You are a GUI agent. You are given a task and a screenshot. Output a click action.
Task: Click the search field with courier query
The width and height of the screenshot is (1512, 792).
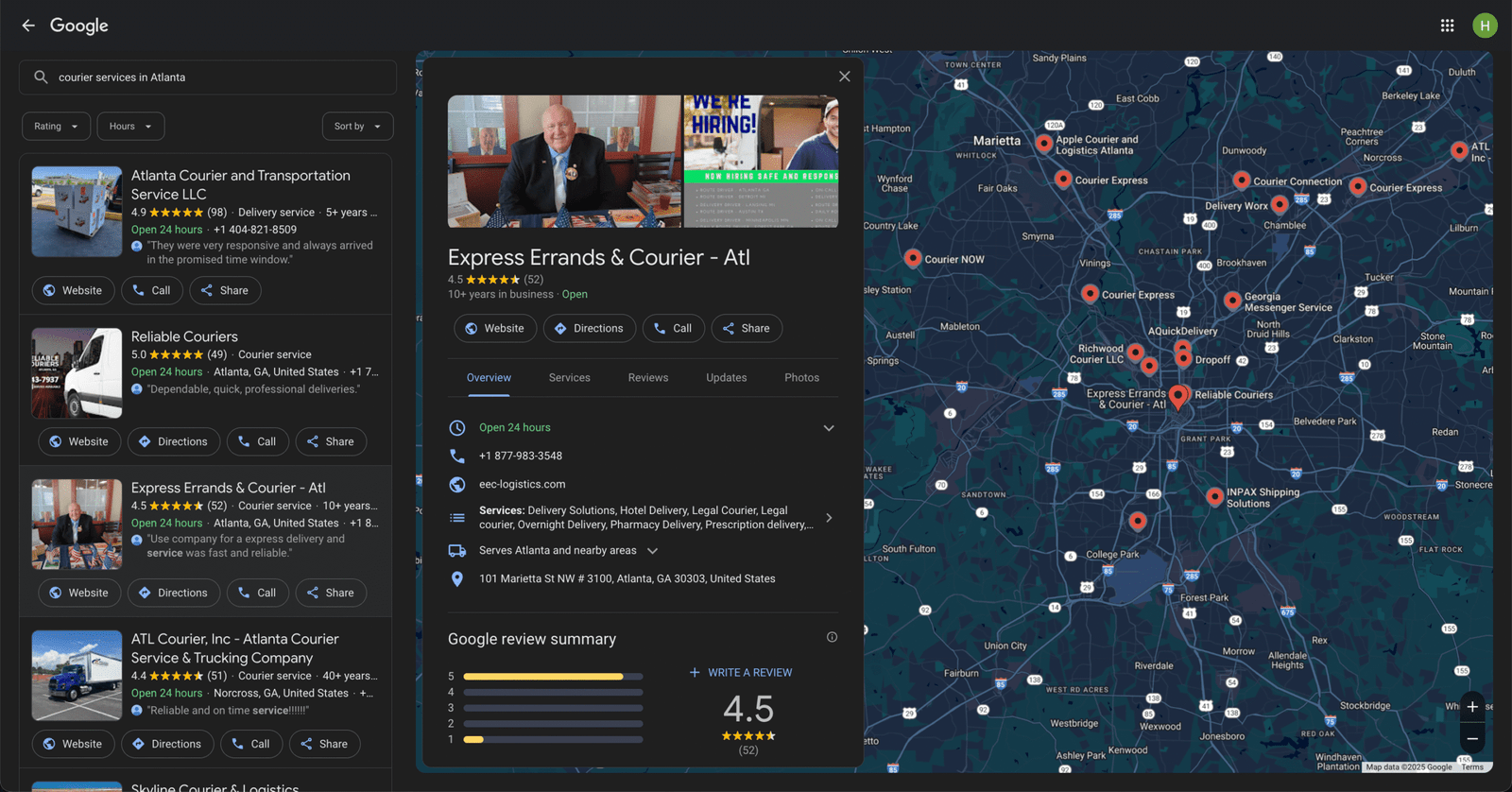point(208,77)
